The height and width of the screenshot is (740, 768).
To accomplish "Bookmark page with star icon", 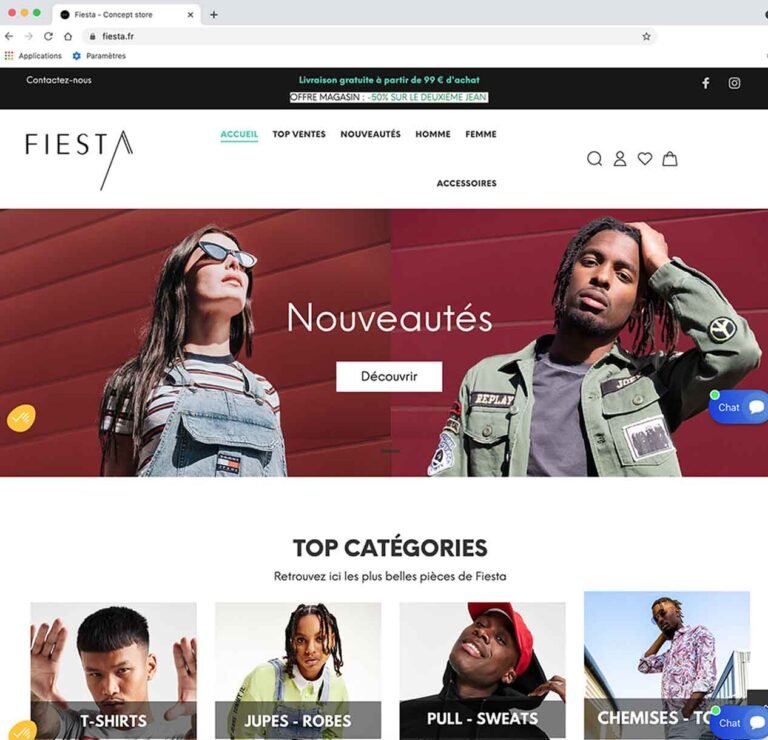I will coord(646,36).
